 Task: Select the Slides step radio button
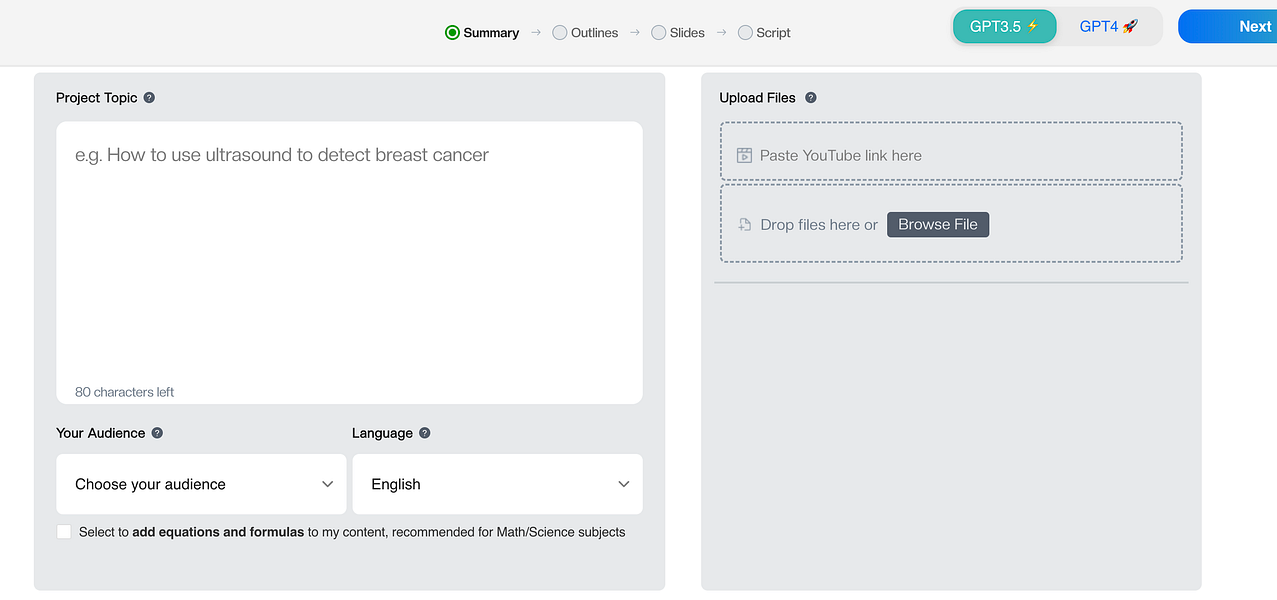(x=658, y=33)
